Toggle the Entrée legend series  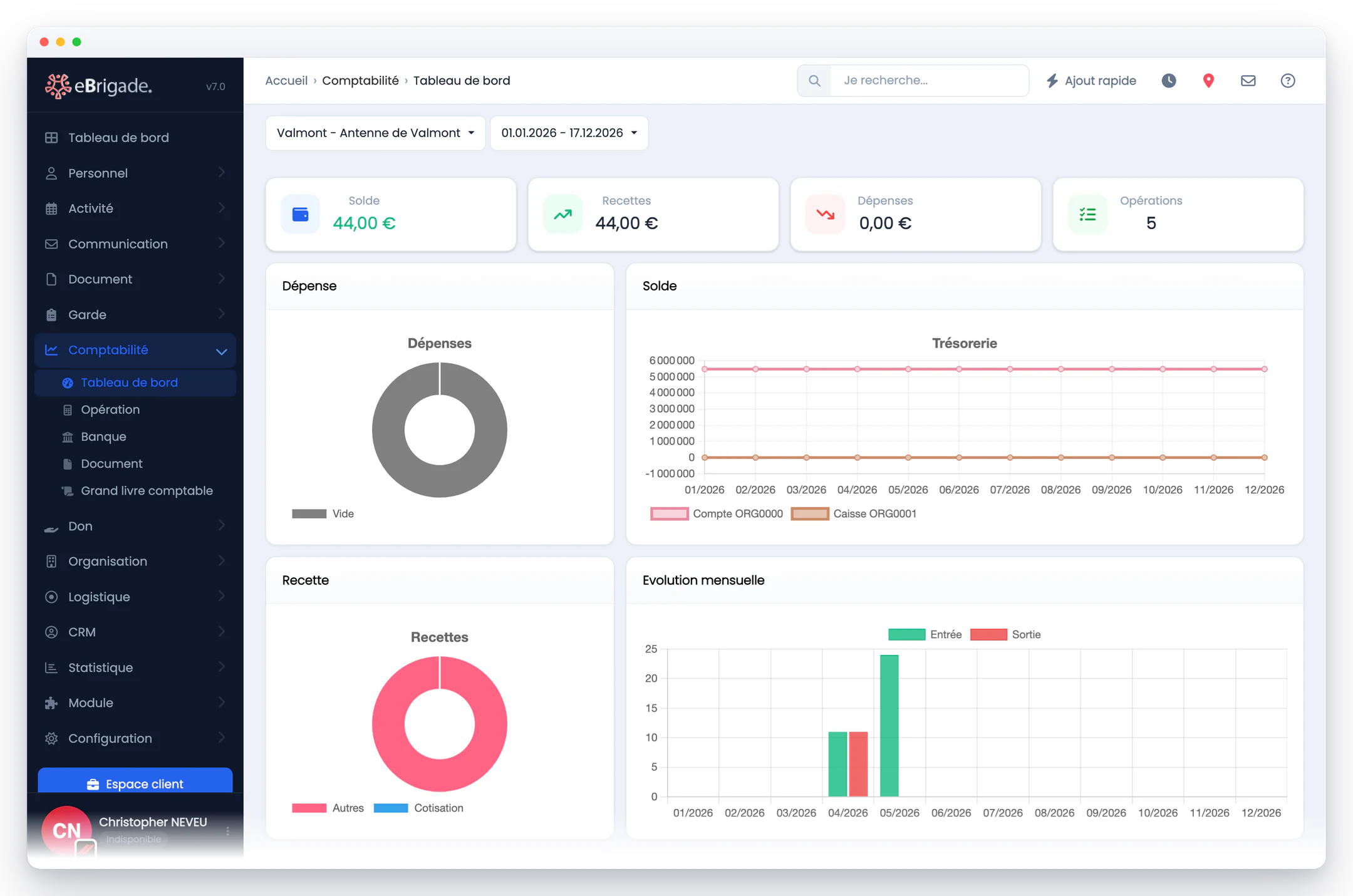[x=925, y=634]
